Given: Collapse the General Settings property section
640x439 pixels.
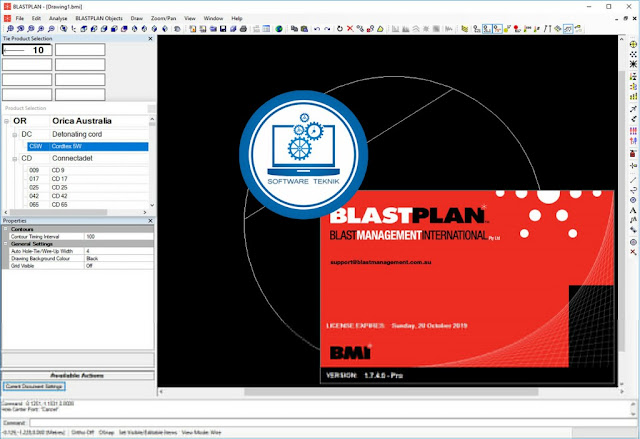Looking at the screenshot, I should tap(6, 244).
